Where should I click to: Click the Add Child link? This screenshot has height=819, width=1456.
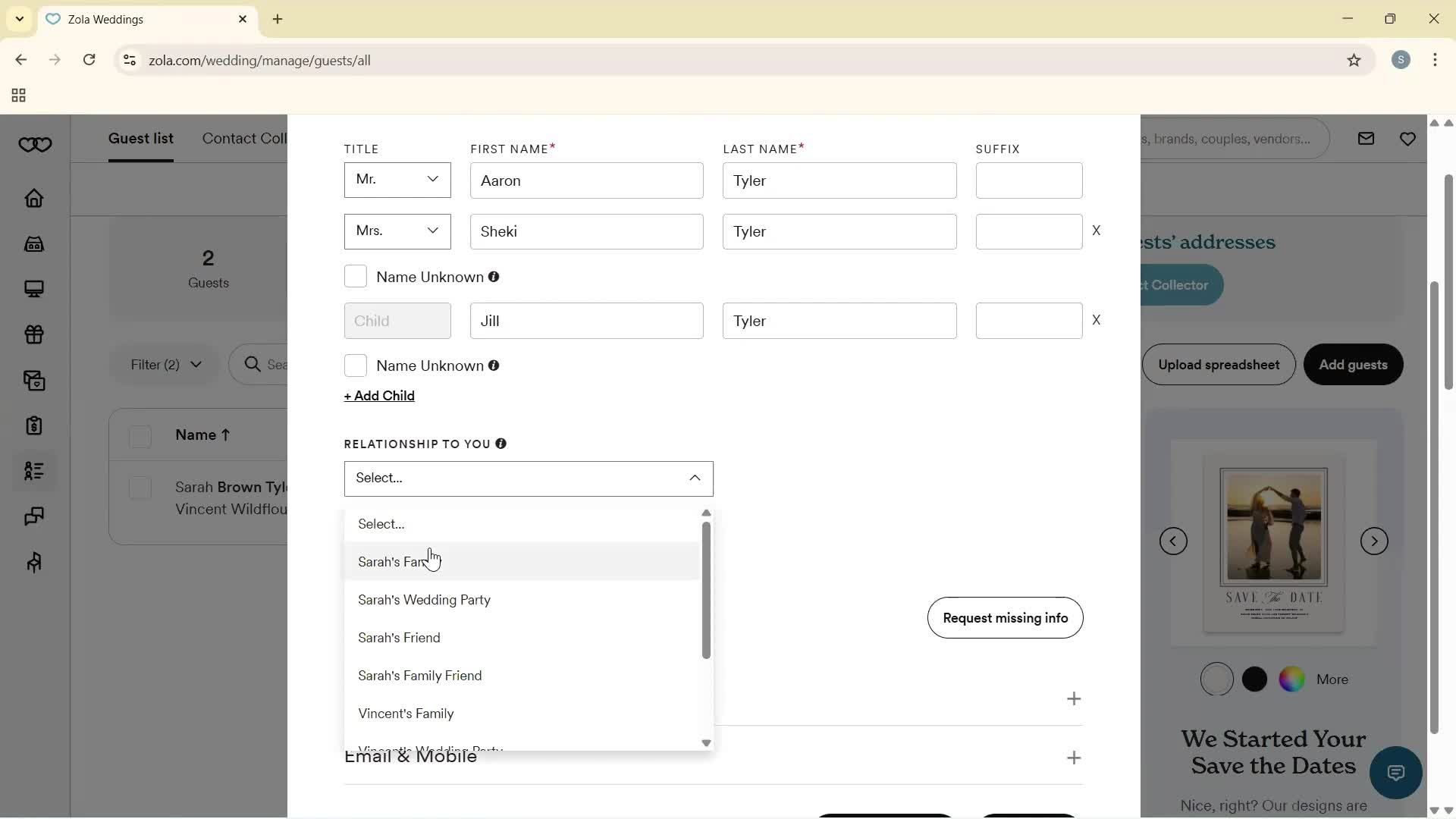(379, 395)
